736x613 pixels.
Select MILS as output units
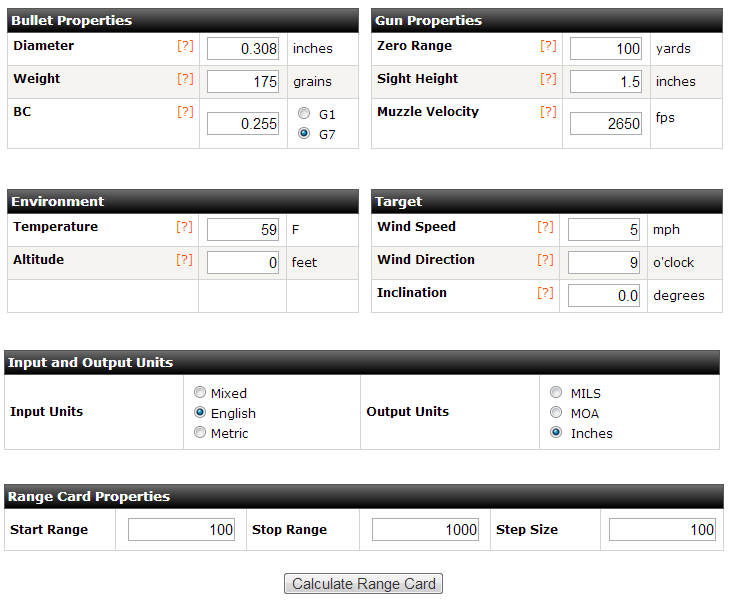[556, 393]
